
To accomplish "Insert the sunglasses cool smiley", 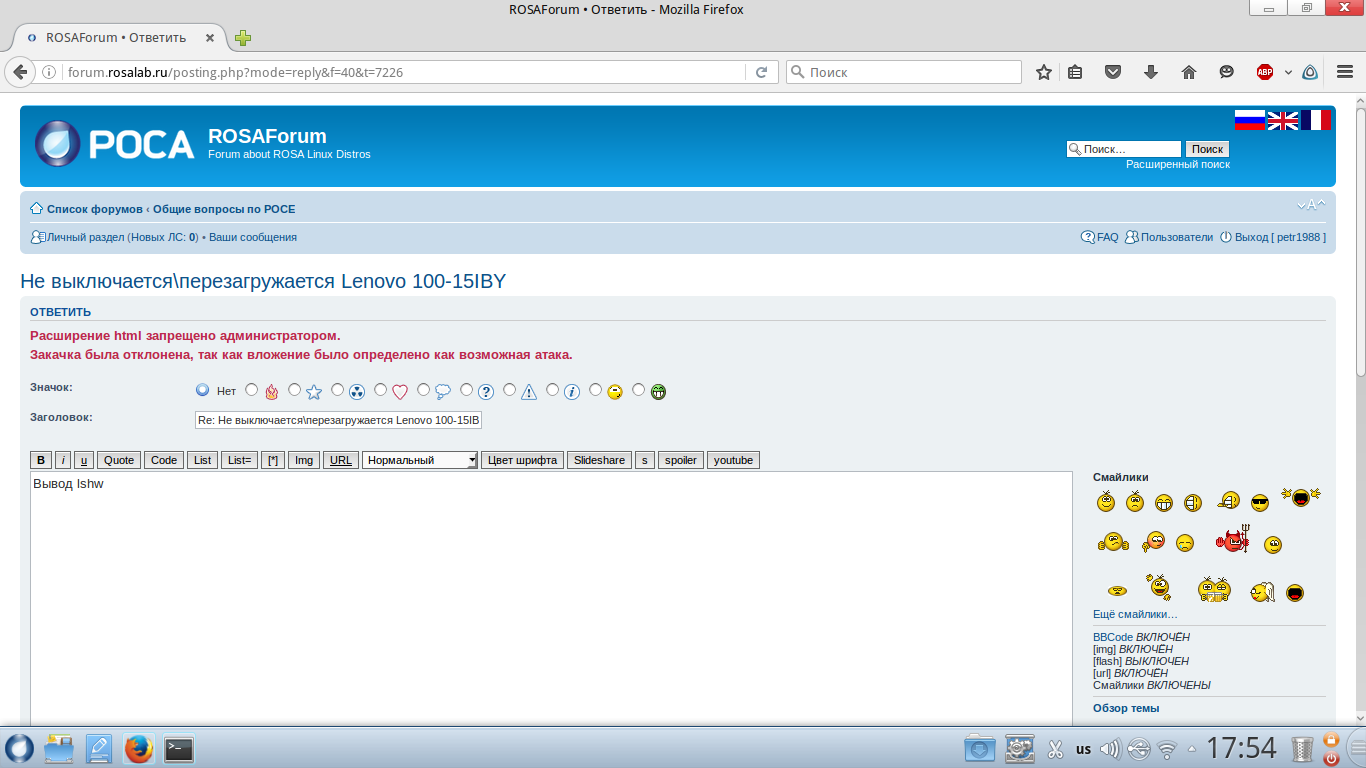I will pos(1260,502).
